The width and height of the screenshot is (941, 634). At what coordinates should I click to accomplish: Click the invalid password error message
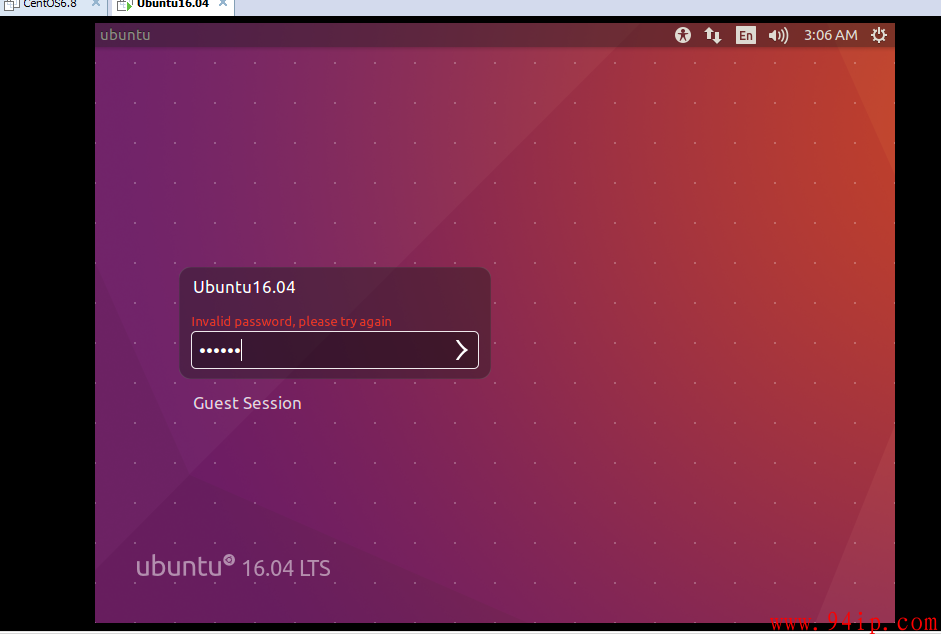point(292,321)
